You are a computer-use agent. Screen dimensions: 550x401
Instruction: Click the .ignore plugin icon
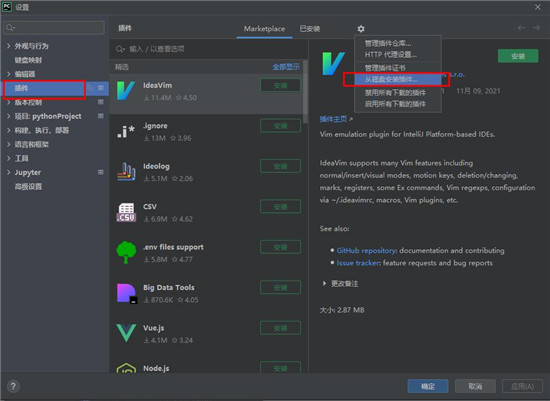[126, 131]
